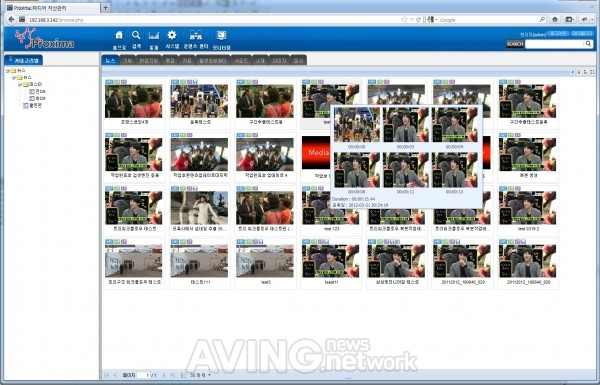Click the browser address bar

[214, 20]
